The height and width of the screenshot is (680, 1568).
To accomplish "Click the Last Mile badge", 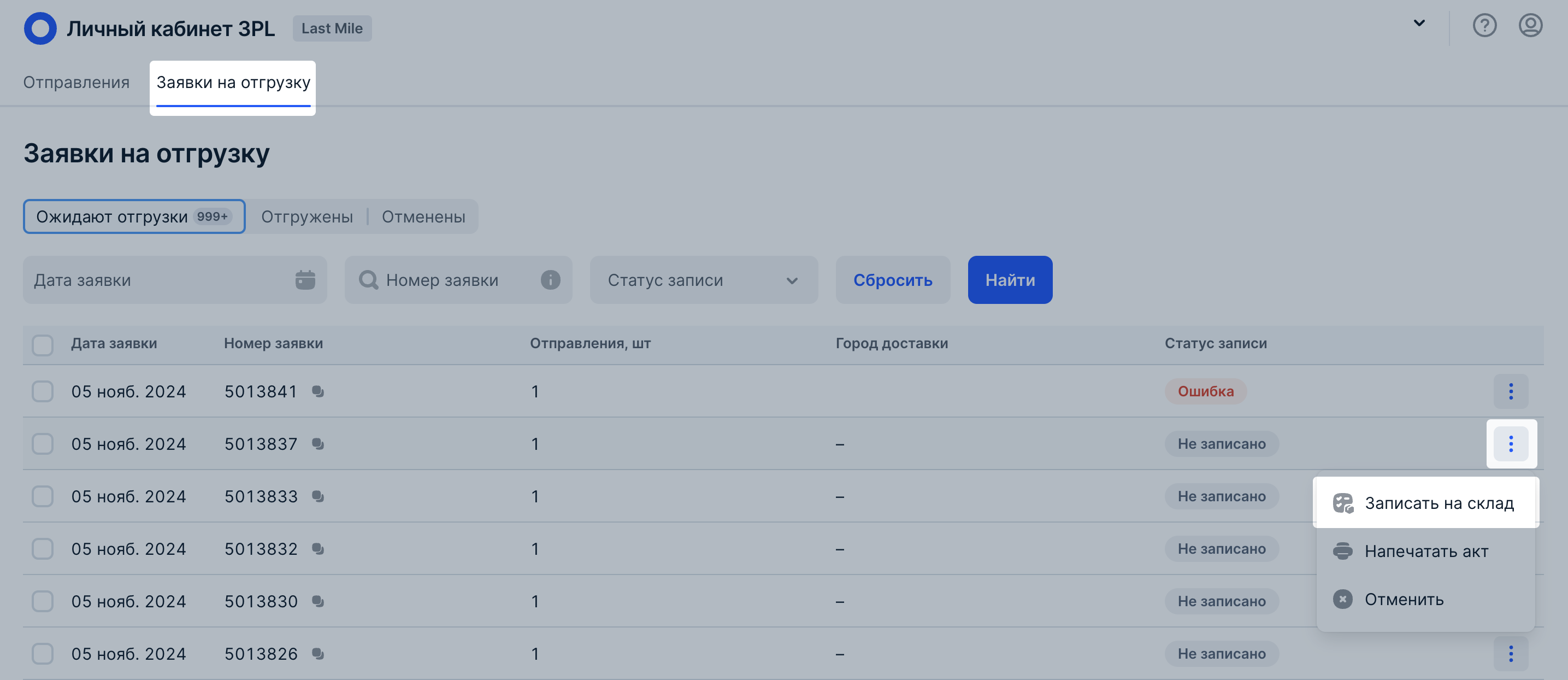I will click(x=332, y=28).
